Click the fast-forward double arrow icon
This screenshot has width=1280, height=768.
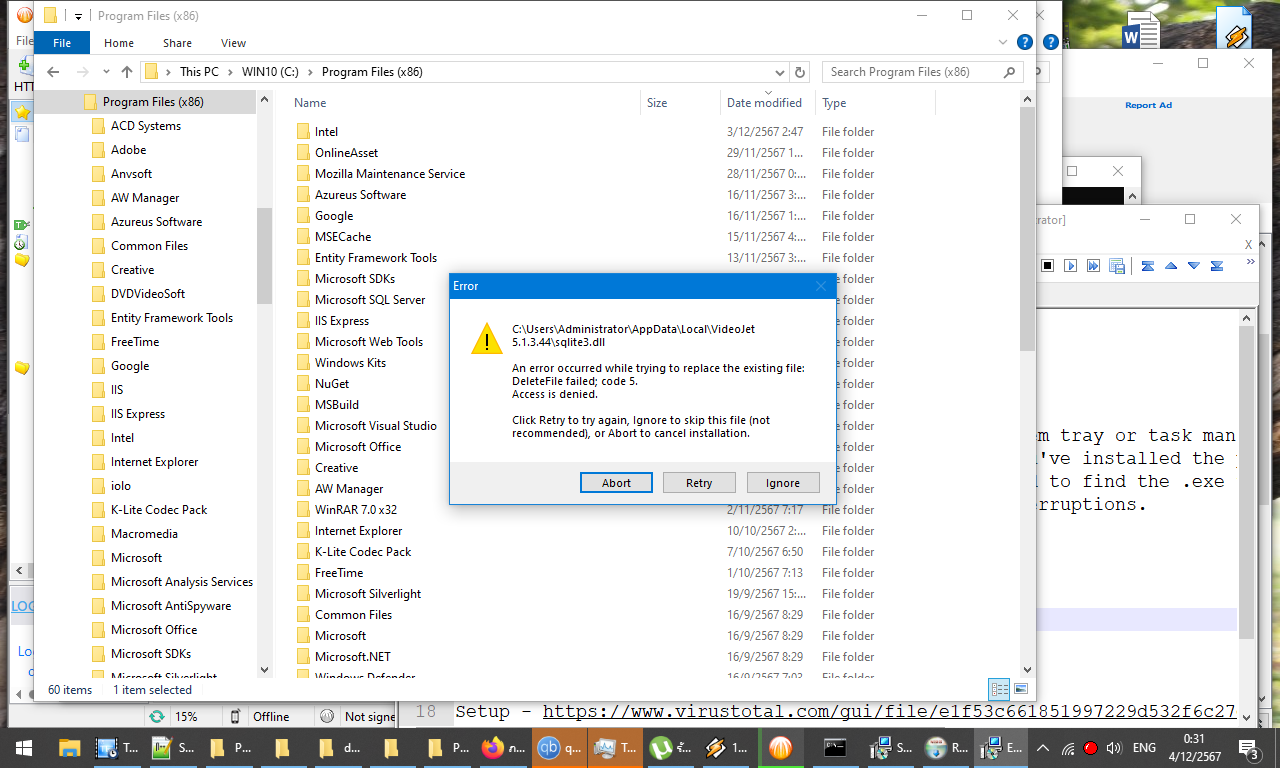pyautogui.click(x=1093, y=266)
